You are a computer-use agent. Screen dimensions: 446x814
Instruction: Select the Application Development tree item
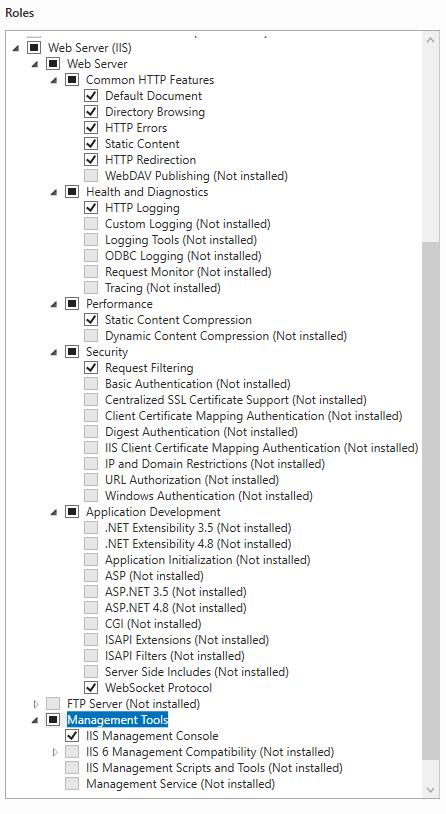[x=153, y=512]
